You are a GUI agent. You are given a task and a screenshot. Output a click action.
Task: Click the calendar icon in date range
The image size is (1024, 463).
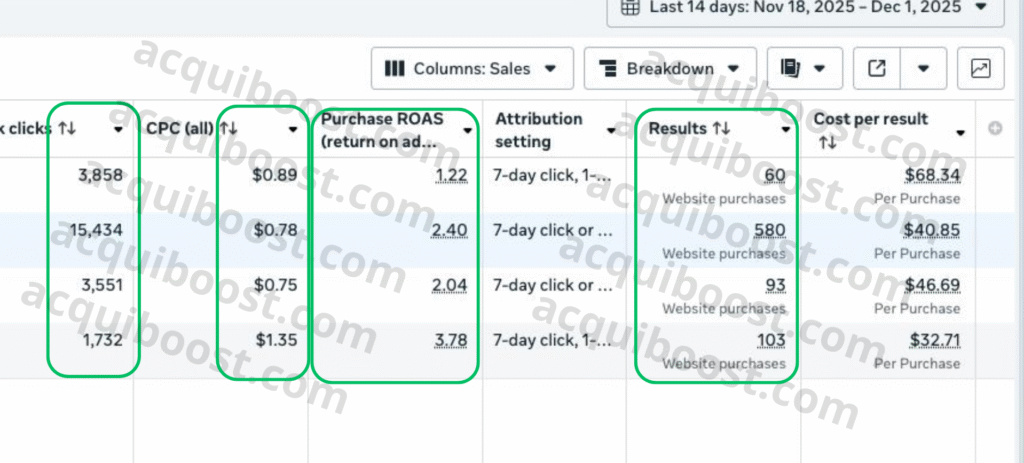pyautogui.click(x=630, y=7)
